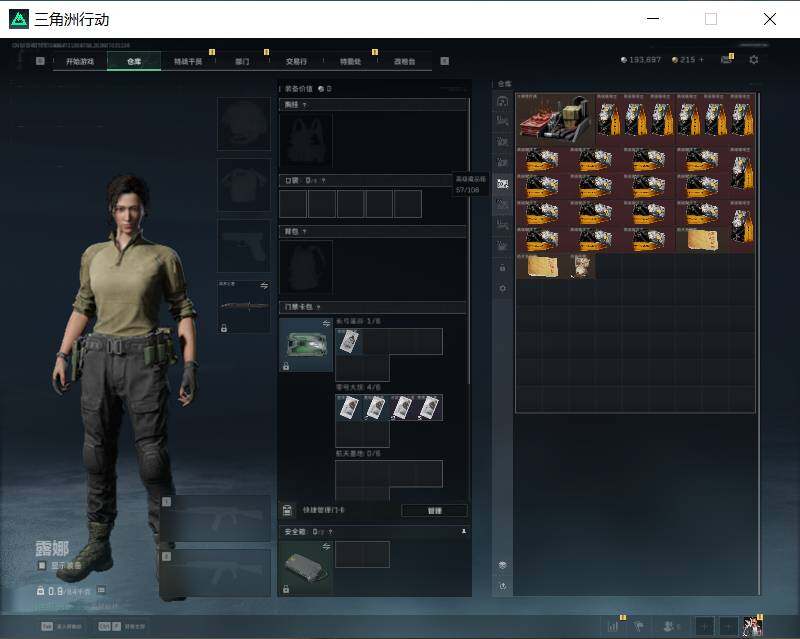
Task: Open settings gear in top right
Action: (x=754, y=60)
